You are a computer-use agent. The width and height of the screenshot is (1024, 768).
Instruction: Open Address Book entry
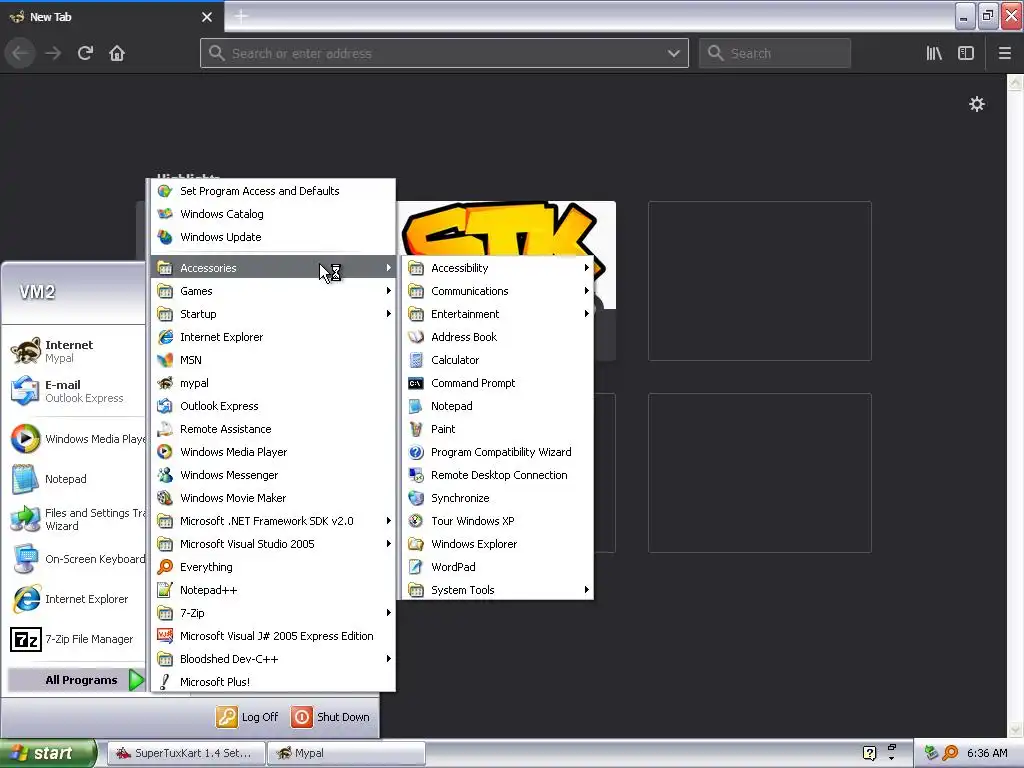click(498, 337)
